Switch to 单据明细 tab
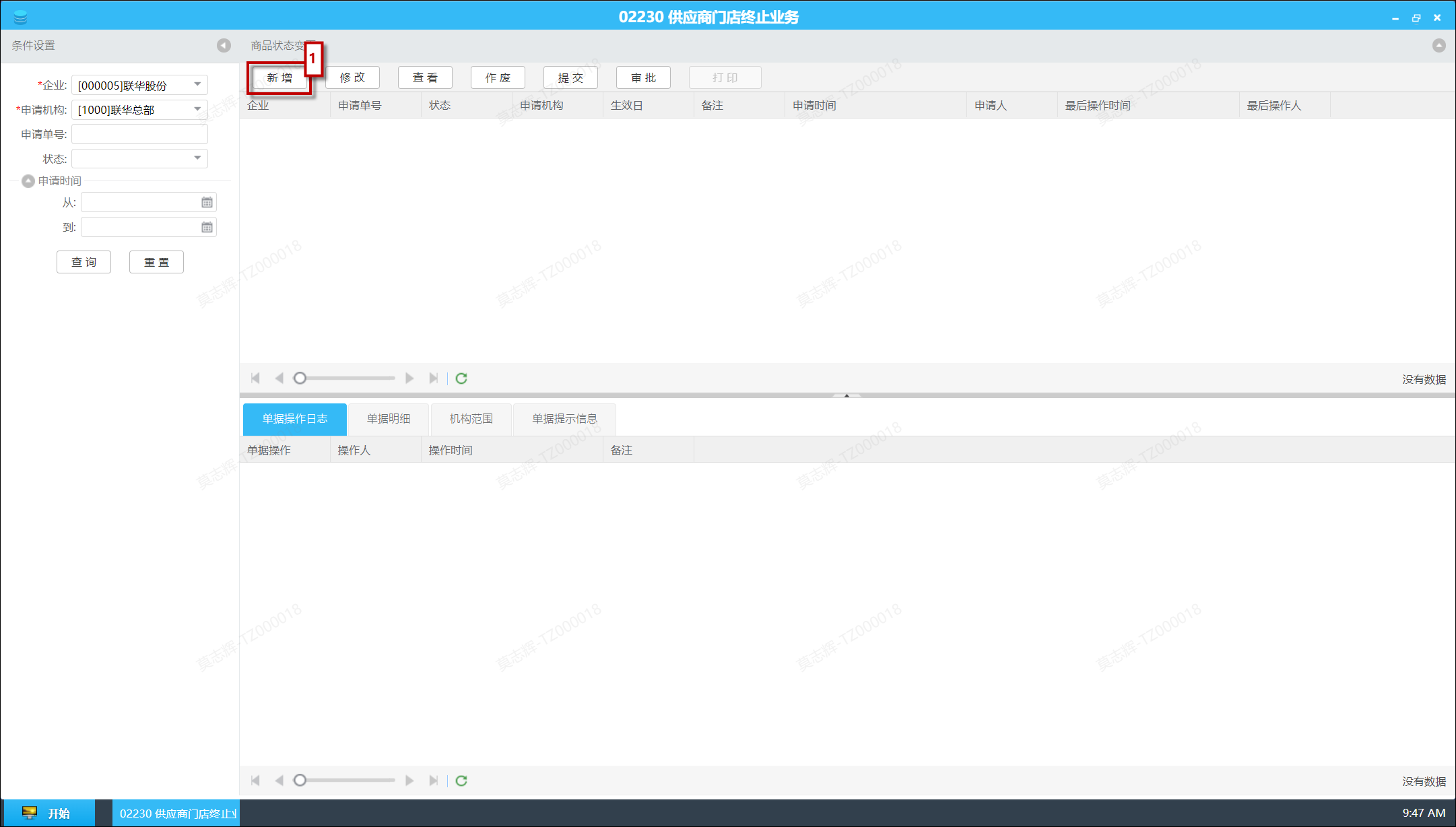The width and height of the screenshot is (1456, 827). (x=389, y=419)
